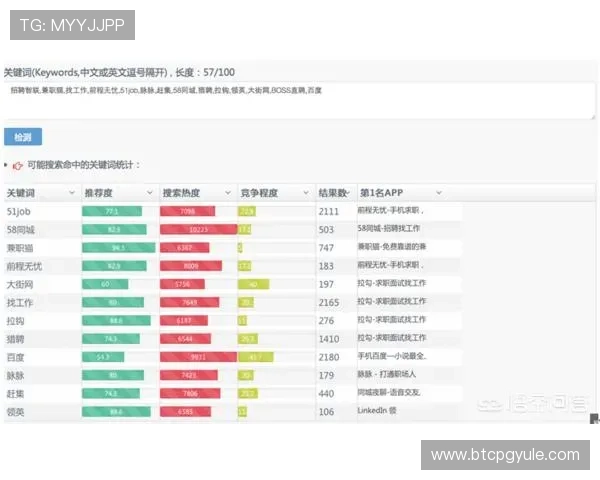Click result count 2111 in 51job row
600x480 pixels.
pos(329,212)
